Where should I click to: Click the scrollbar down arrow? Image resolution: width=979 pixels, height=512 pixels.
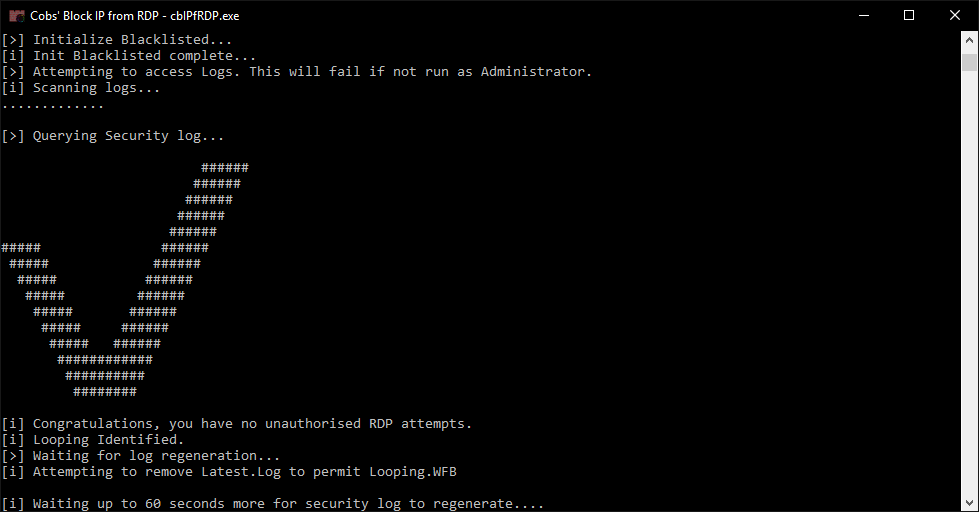pyautogui.click(x=969, y=503)
